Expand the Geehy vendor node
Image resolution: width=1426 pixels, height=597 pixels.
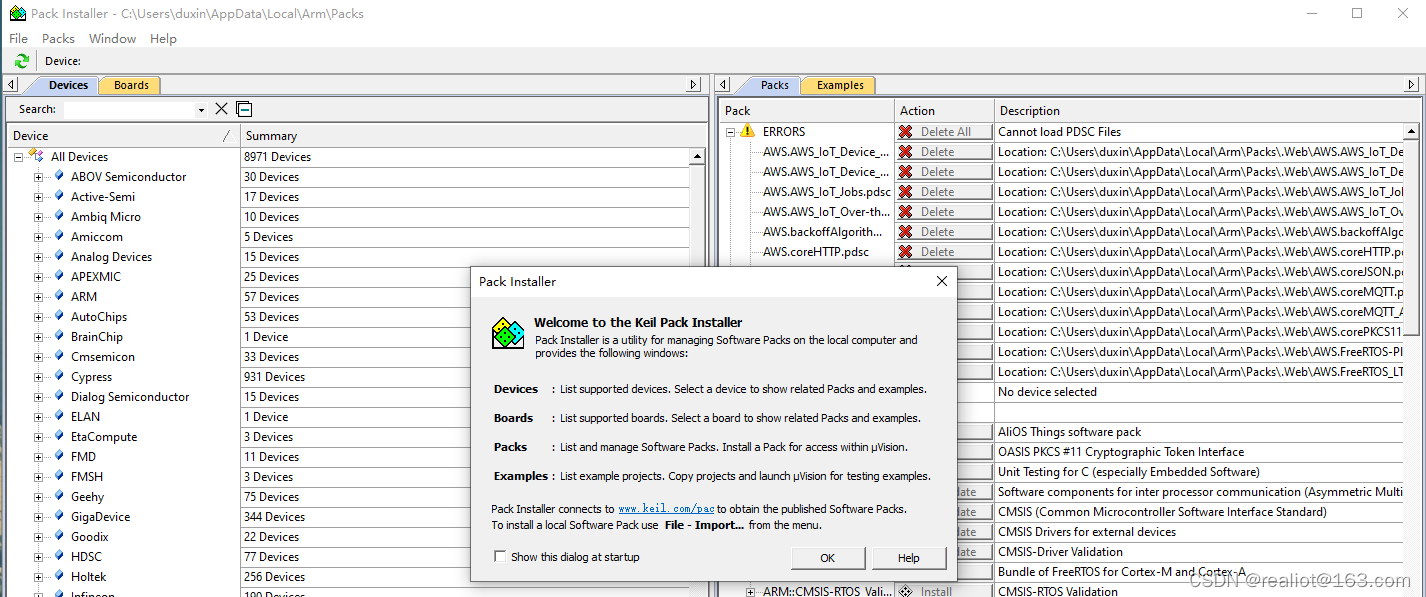tap(38, 497)
